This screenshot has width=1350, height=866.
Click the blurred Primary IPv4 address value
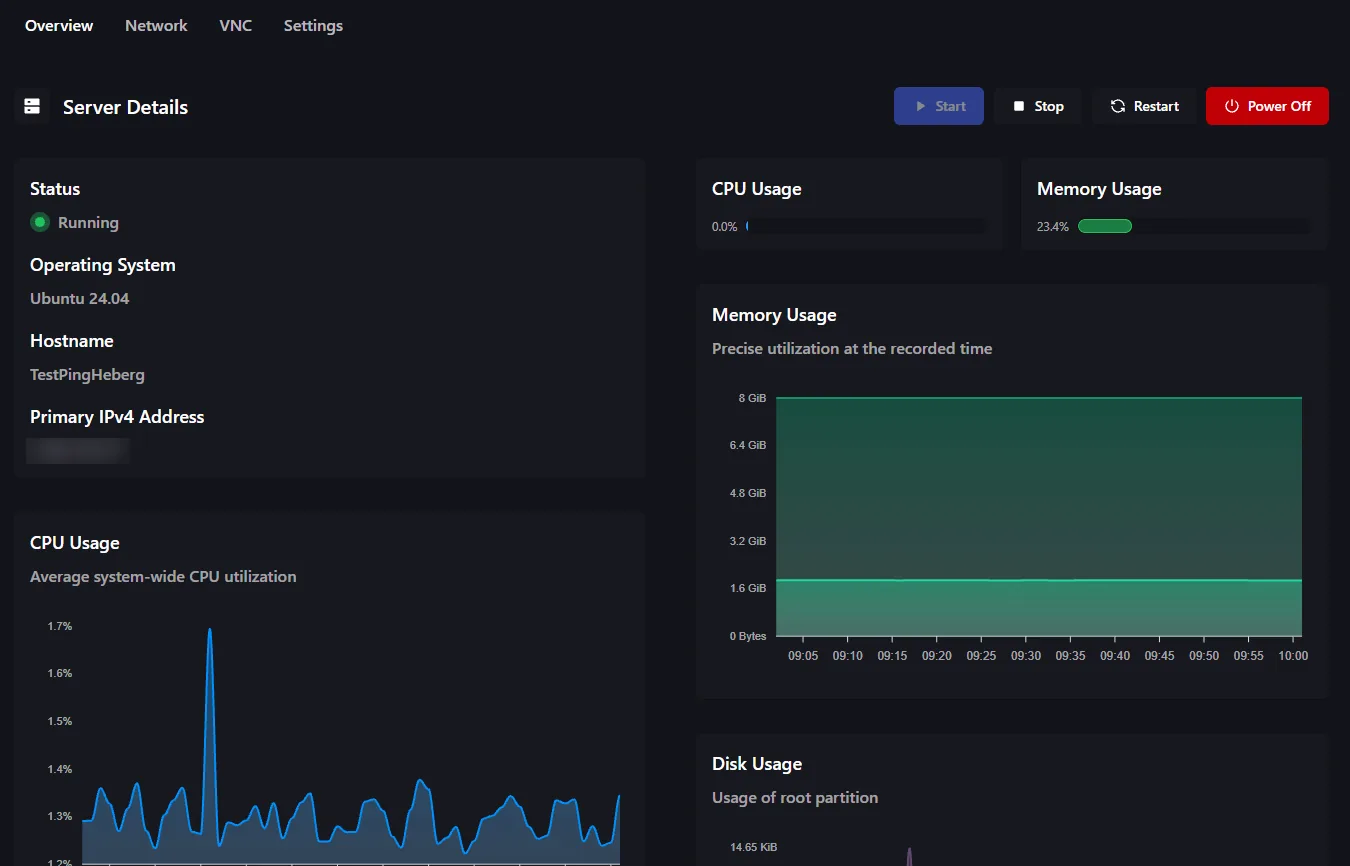pyautogui.click(x=78, y=450)
